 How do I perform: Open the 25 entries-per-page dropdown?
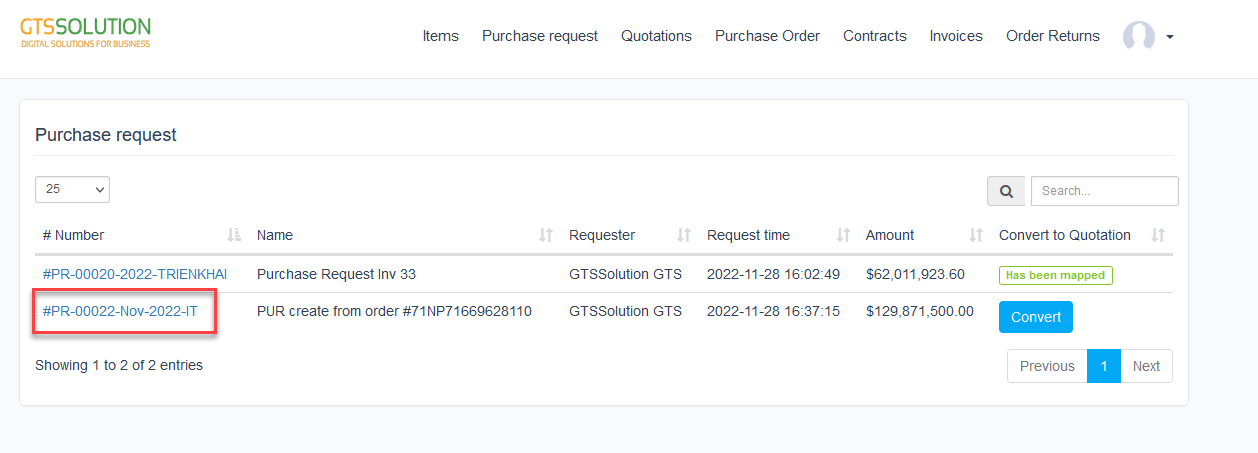[x=72, y=189]
